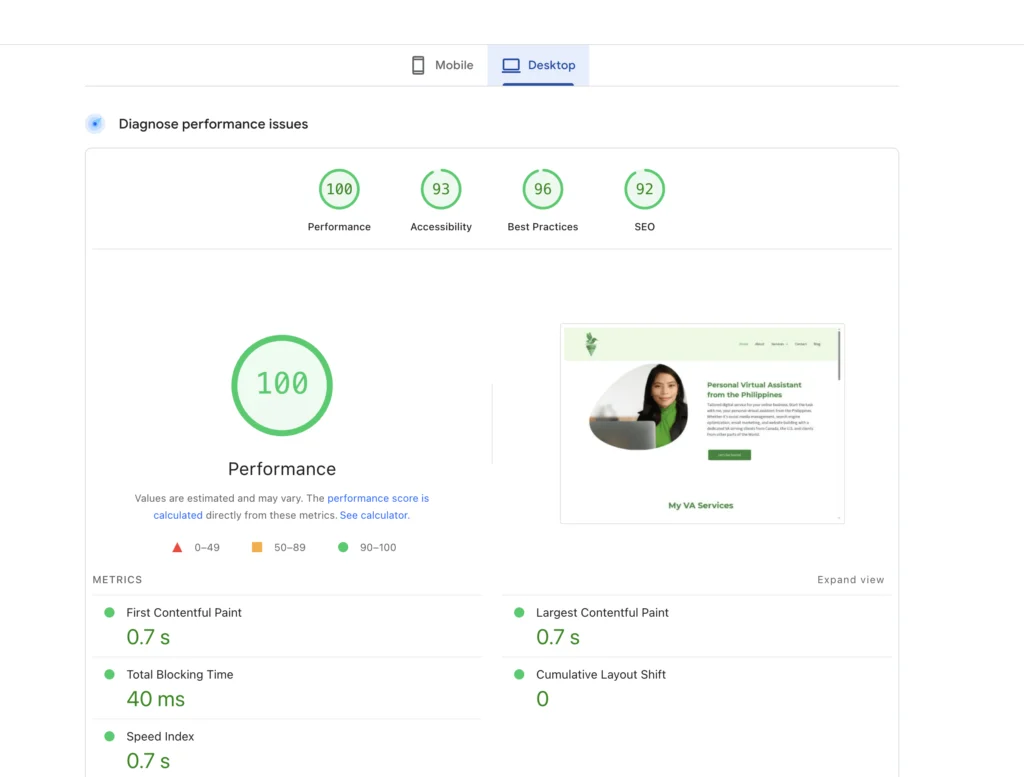
Task: Open the Performance score gauge 100
Action: click(339, 189)
